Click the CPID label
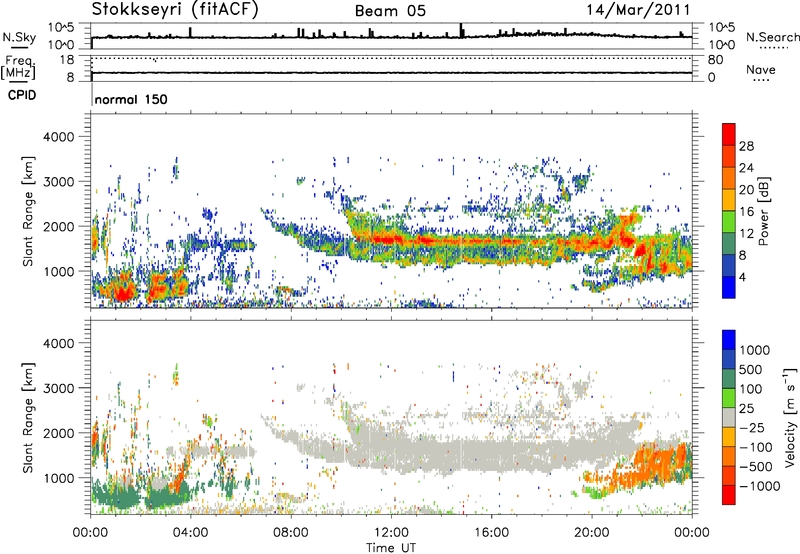The width and height of the screenshot is (800, 554). [22, 95]
